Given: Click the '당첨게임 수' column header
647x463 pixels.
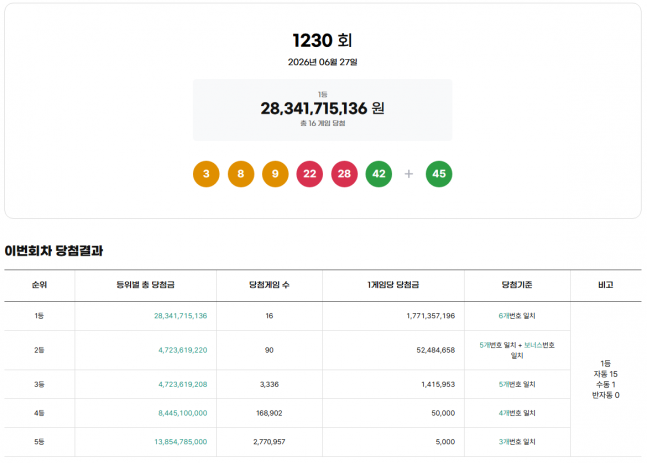Looking at the screenshot, I should (269, 285).
